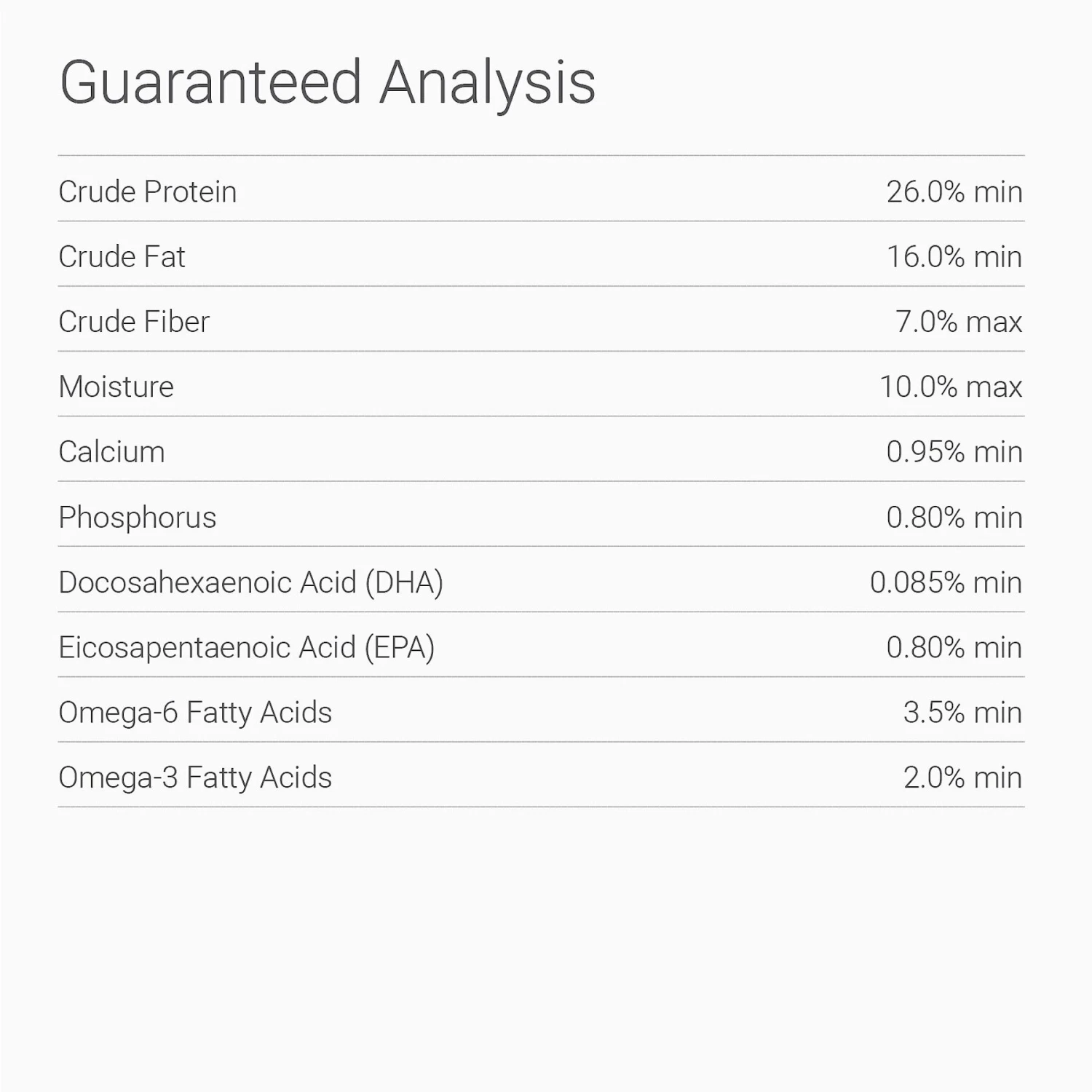1092x1092 pixels.
Task: Click the 10.0% max moisture value
Action: [950, 387]
